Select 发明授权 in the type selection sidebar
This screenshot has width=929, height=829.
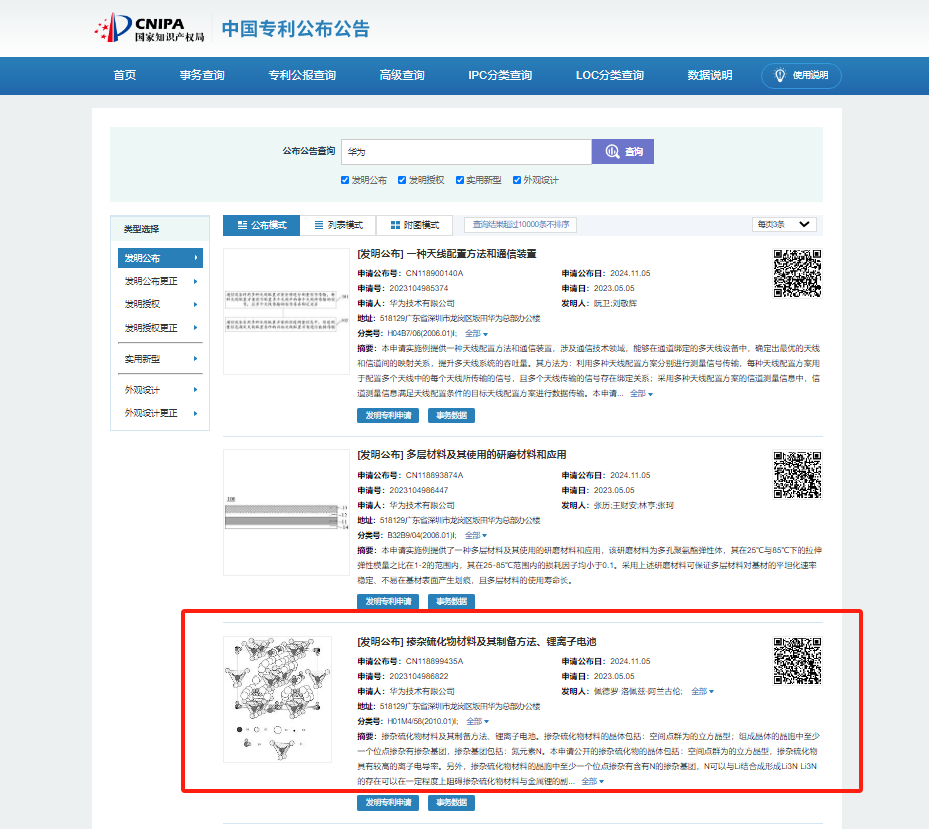160,303
